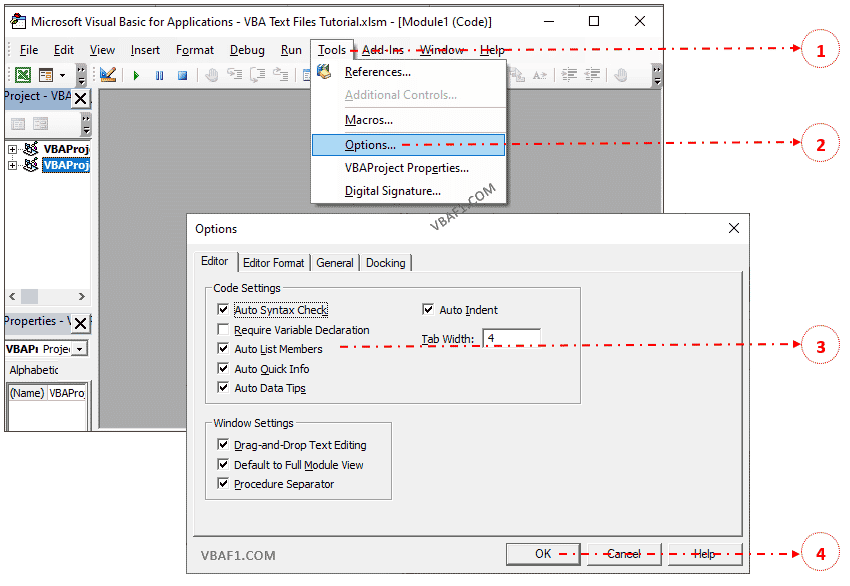Click Cancel in the Options dialog
This screenshot has height=586, width=850.
click(624, 554)
